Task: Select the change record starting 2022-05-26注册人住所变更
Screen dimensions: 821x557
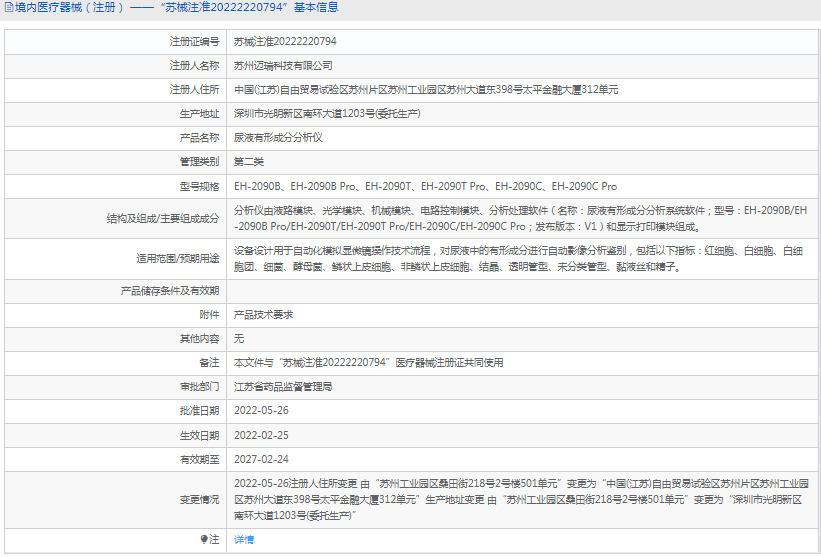Action: [521, 500]
